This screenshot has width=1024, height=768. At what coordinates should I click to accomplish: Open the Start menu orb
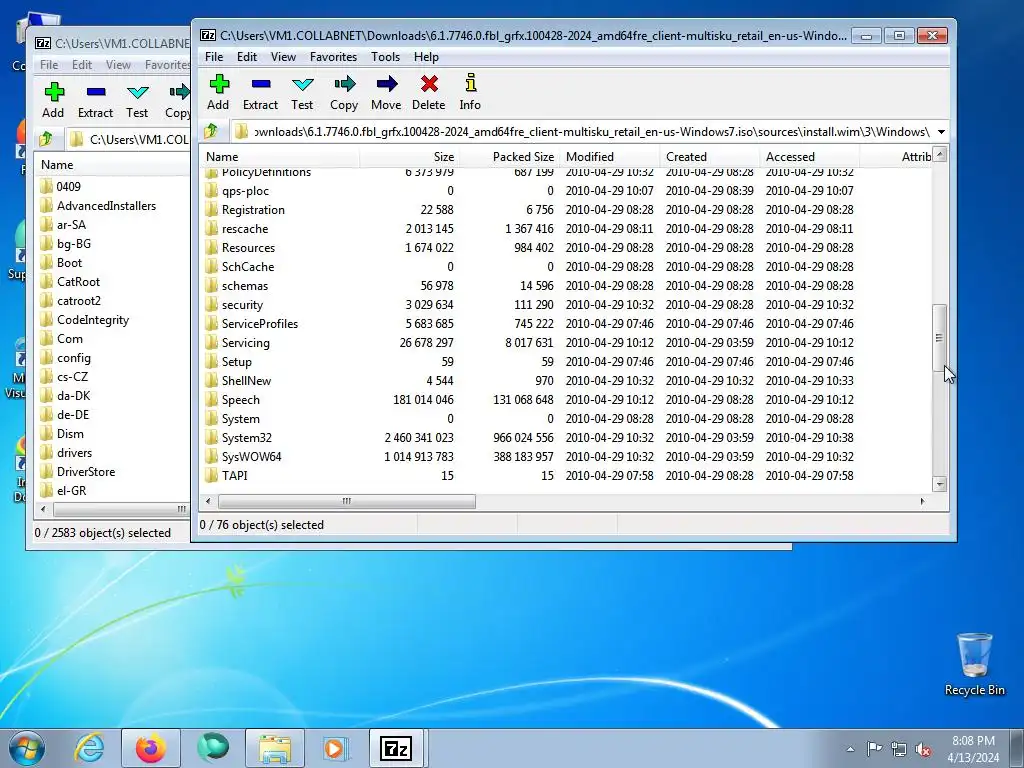(27, 748)
